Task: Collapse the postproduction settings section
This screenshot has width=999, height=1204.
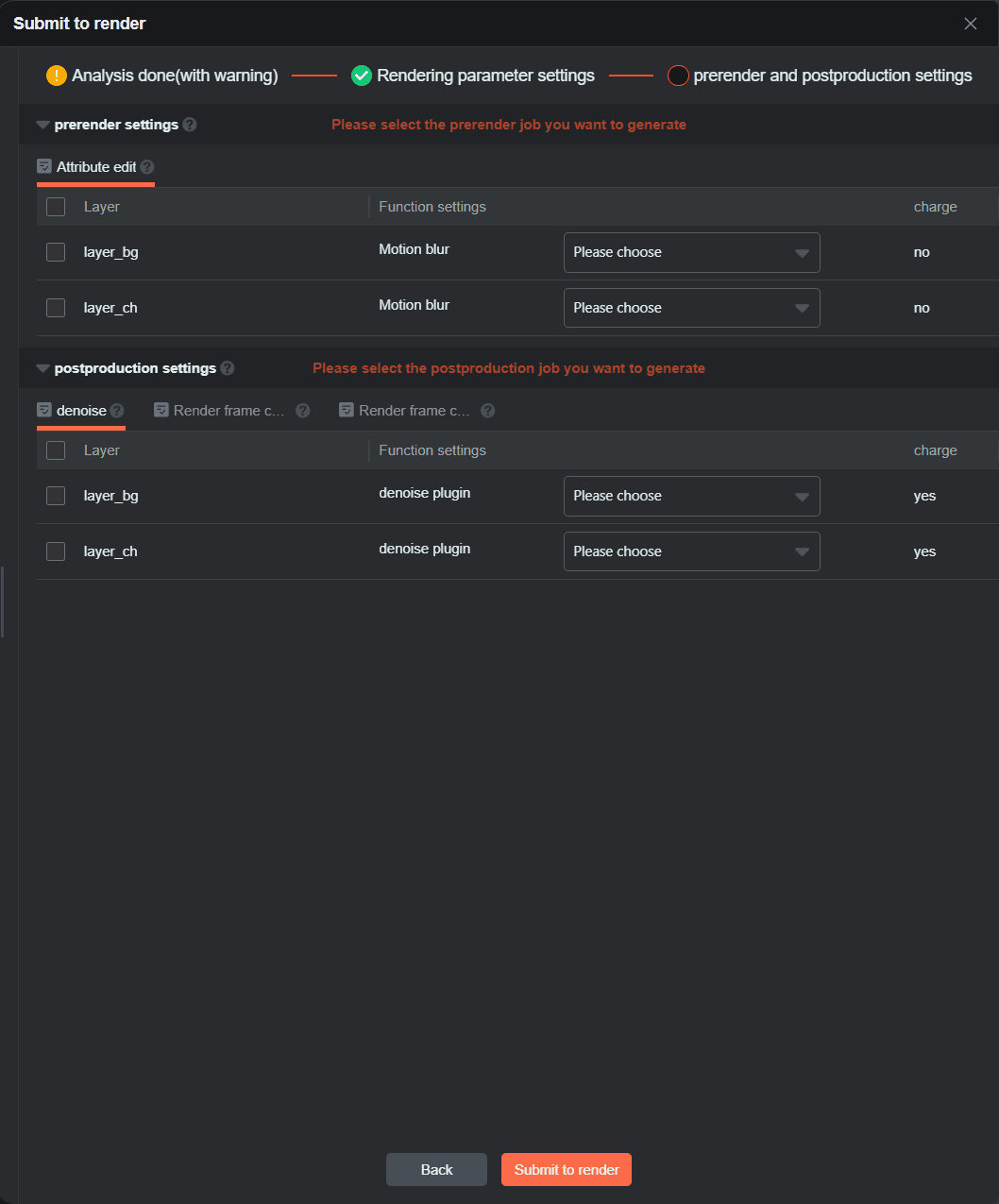Action: point(42,368)
